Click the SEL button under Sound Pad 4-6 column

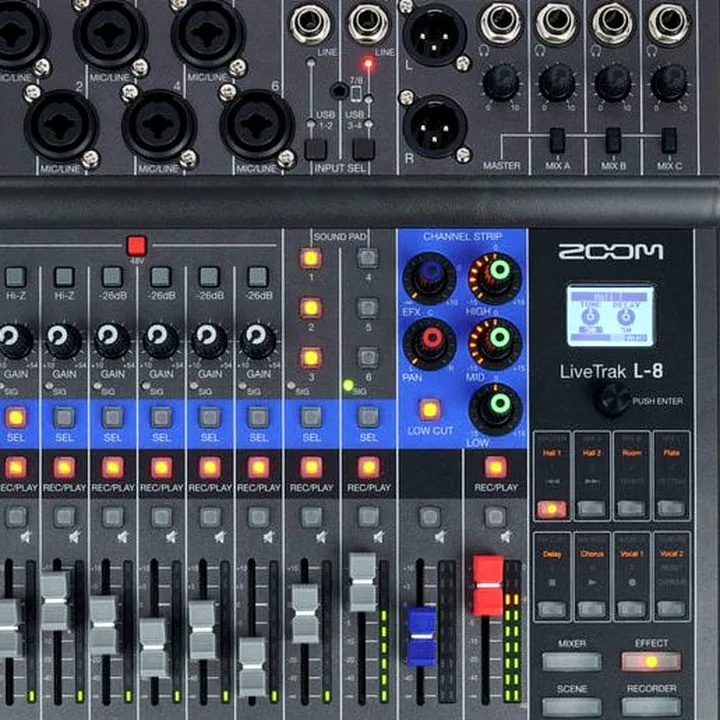[368, 417]
